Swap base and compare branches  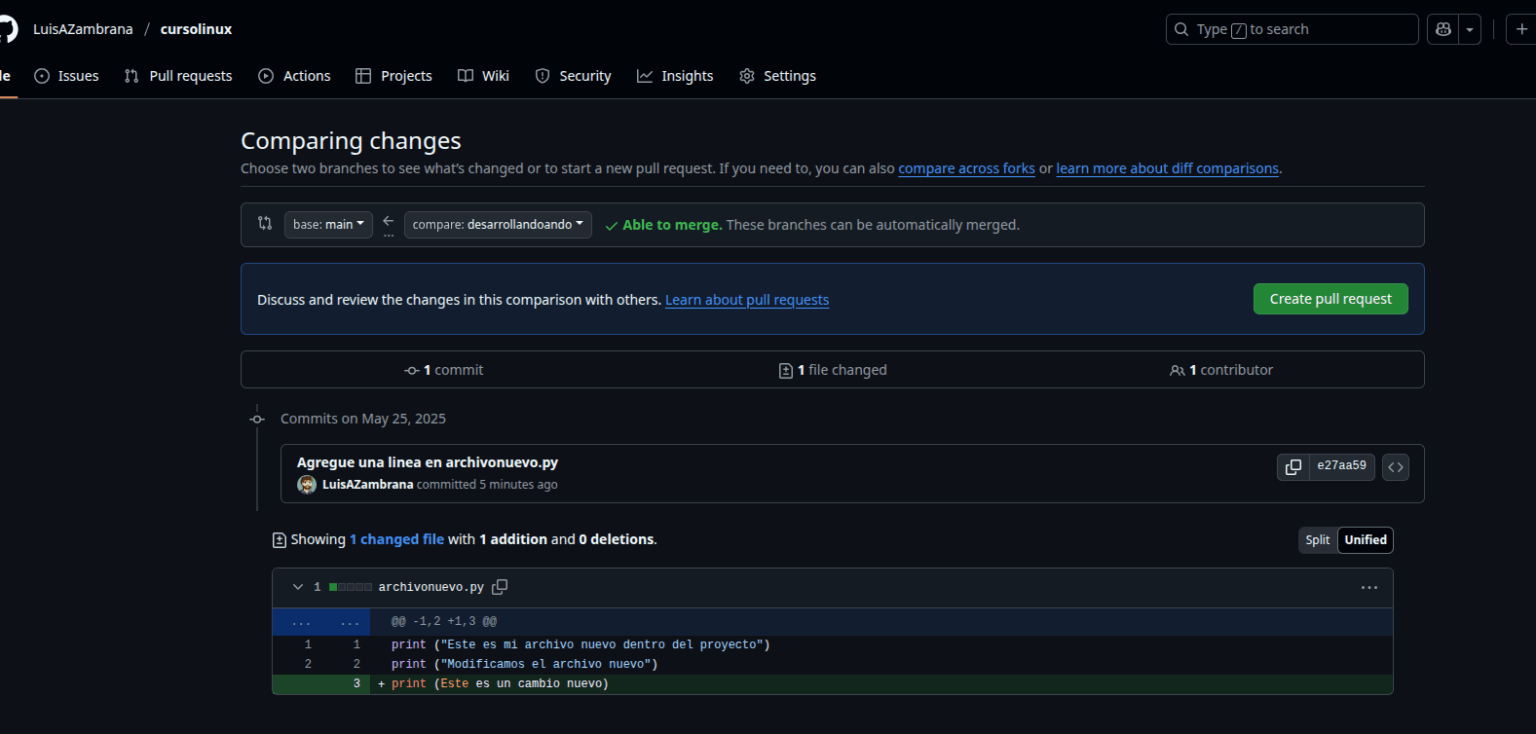(x=387, y=224)
